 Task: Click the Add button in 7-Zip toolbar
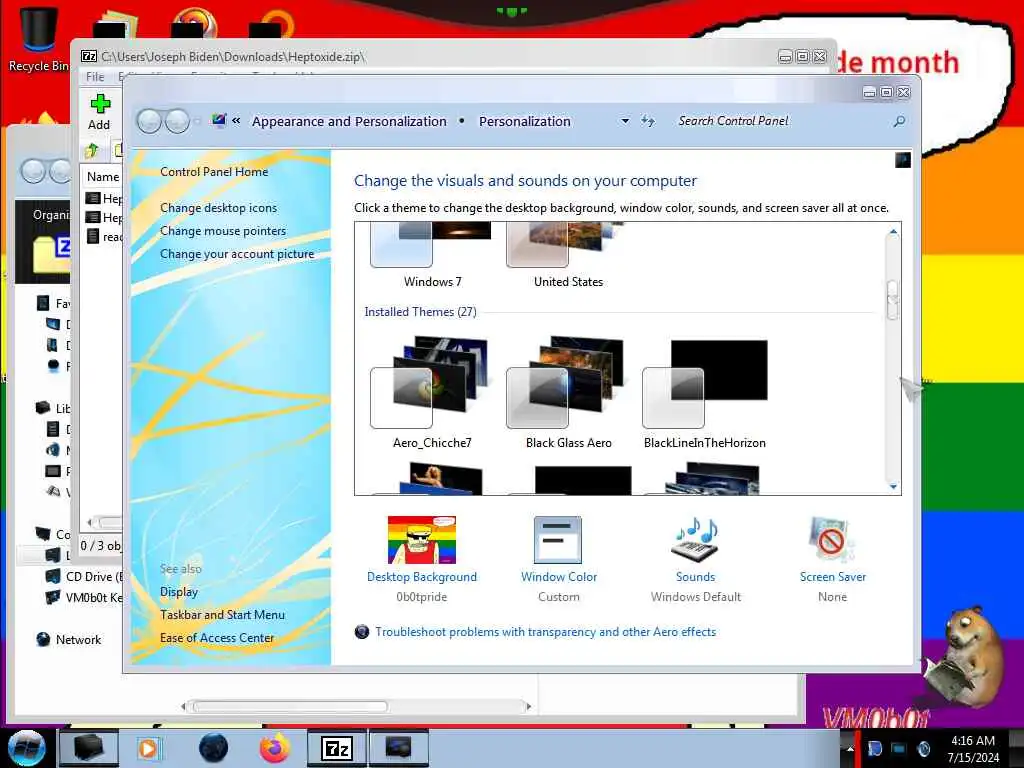pos(99,112)
